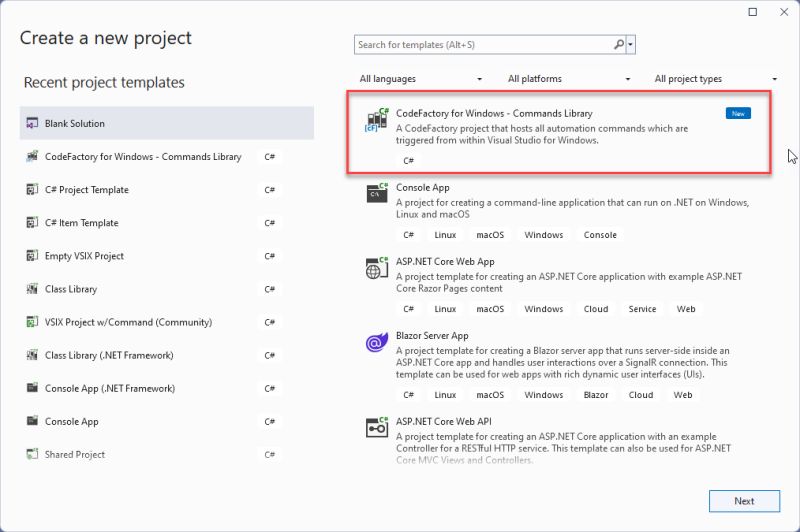Click the ASP.NET Core Web App globe icon
800x532 pixels.
pyautogui.click(x=377, y=268)
